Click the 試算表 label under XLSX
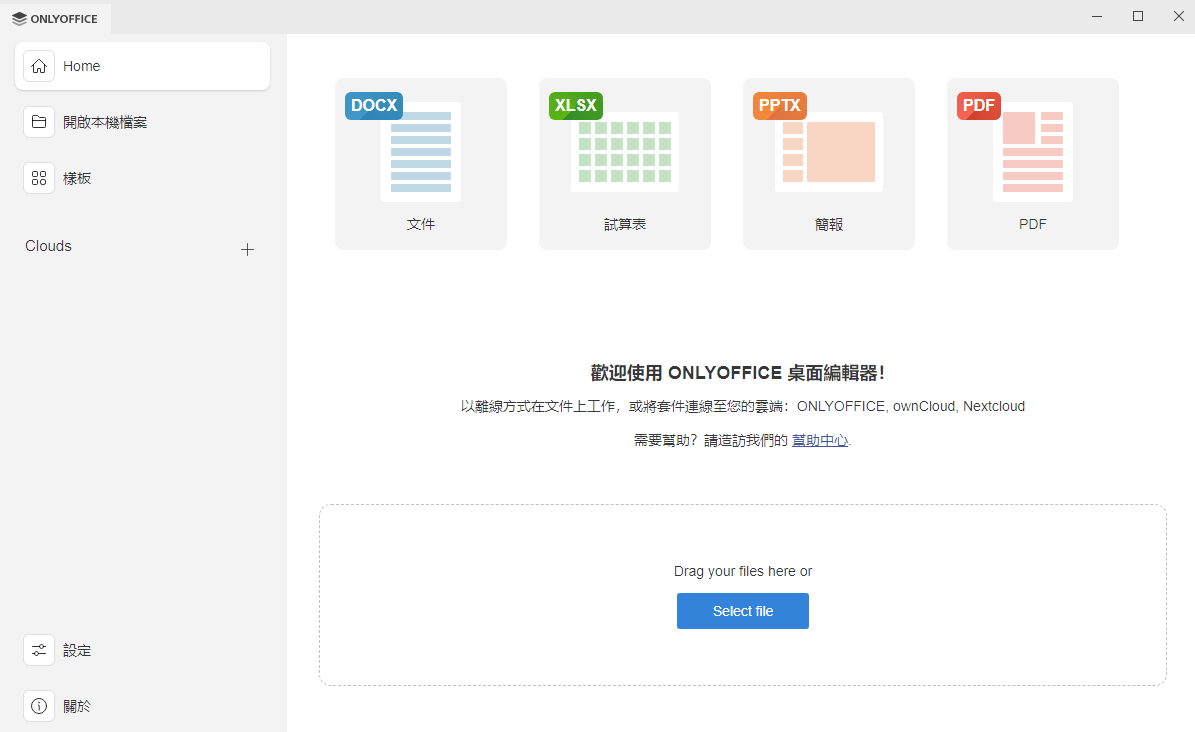Viewport: 1195px width, 732px height. point(624,224)
